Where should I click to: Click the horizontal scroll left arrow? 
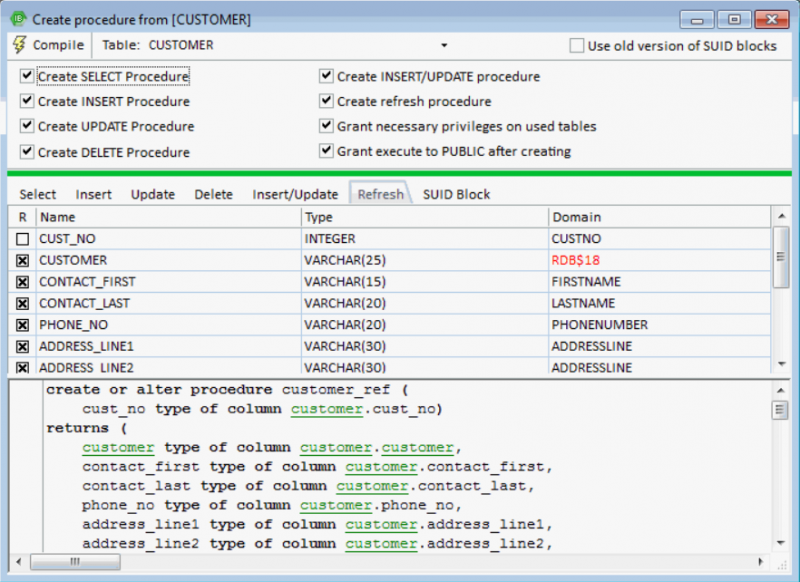tap(19, 562)
